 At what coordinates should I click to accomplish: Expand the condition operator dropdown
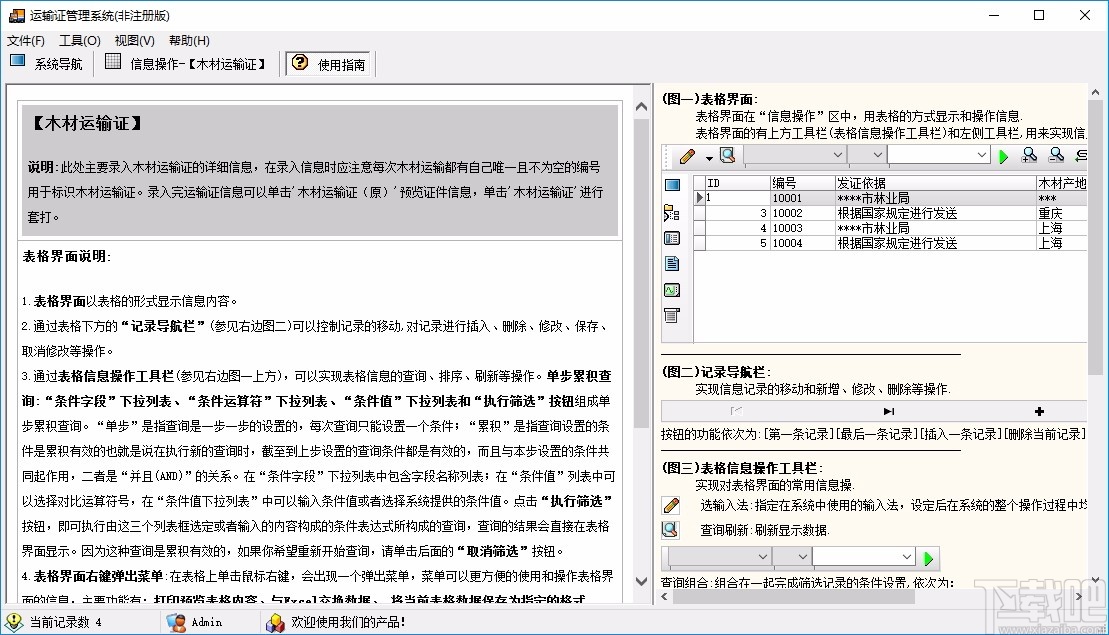876,155
